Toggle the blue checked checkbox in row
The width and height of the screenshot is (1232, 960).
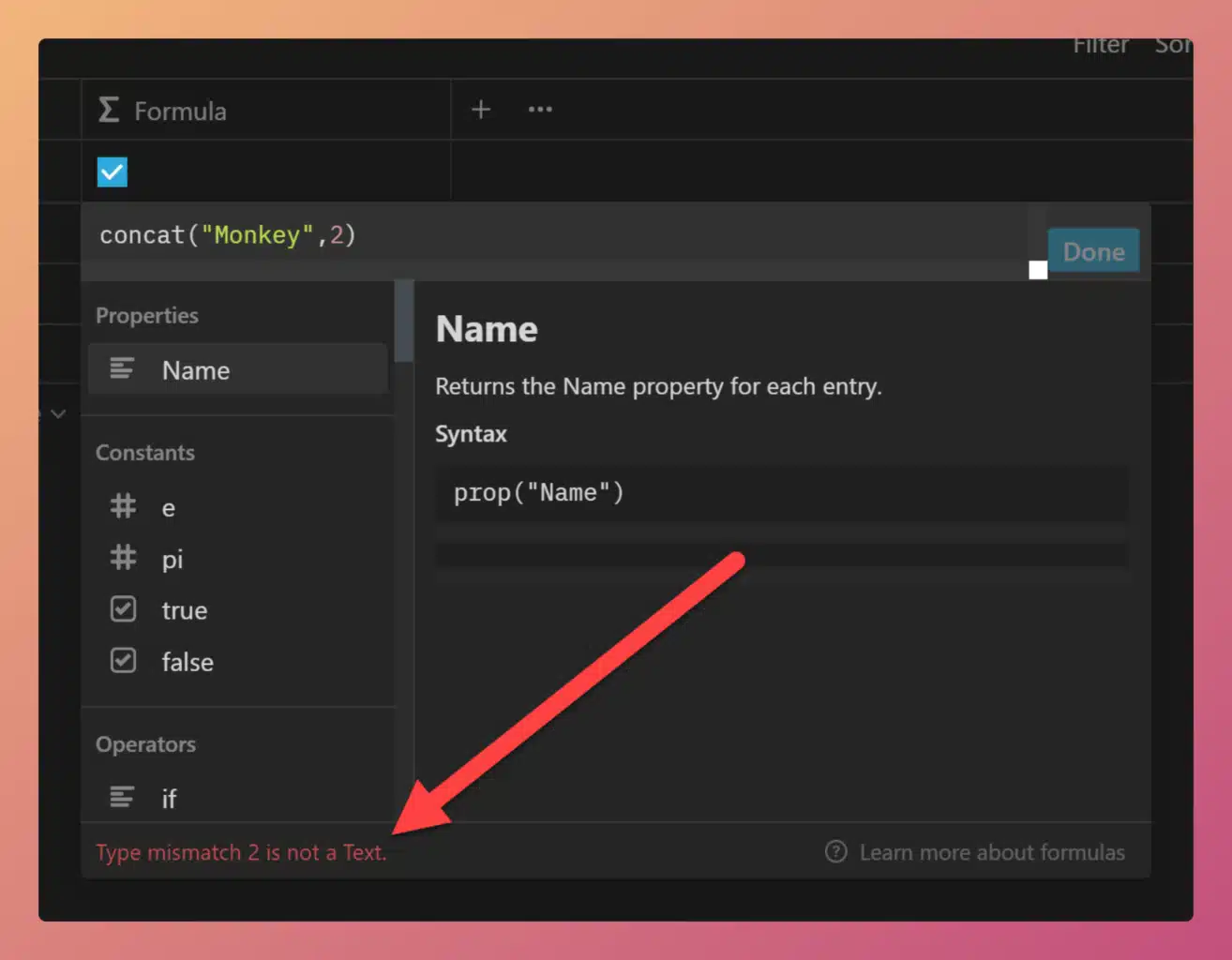pos(113,172)
